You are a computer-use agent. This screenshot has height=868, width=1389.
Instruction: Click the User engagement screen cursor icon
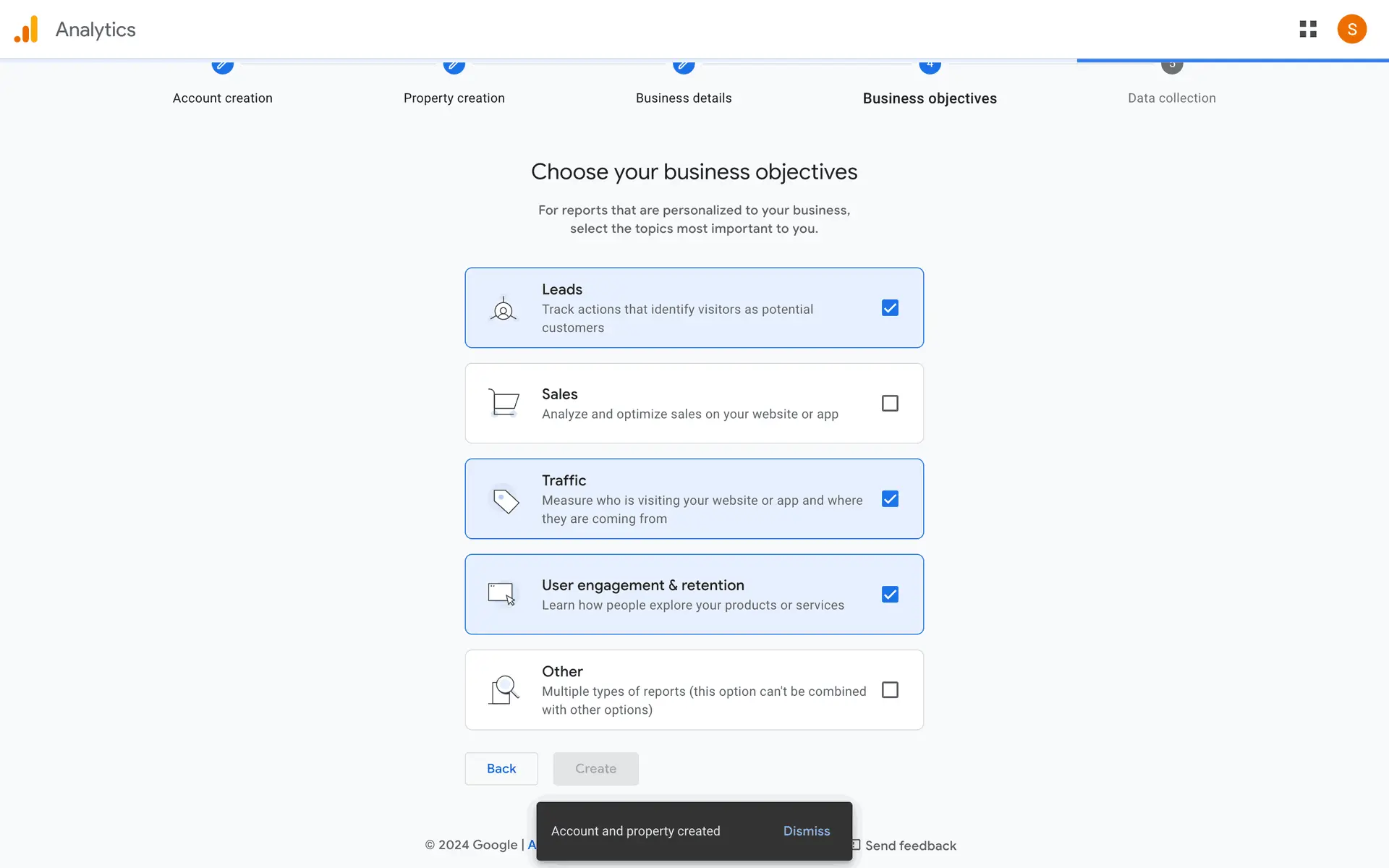pyautogui.click(x=501, y=595)
